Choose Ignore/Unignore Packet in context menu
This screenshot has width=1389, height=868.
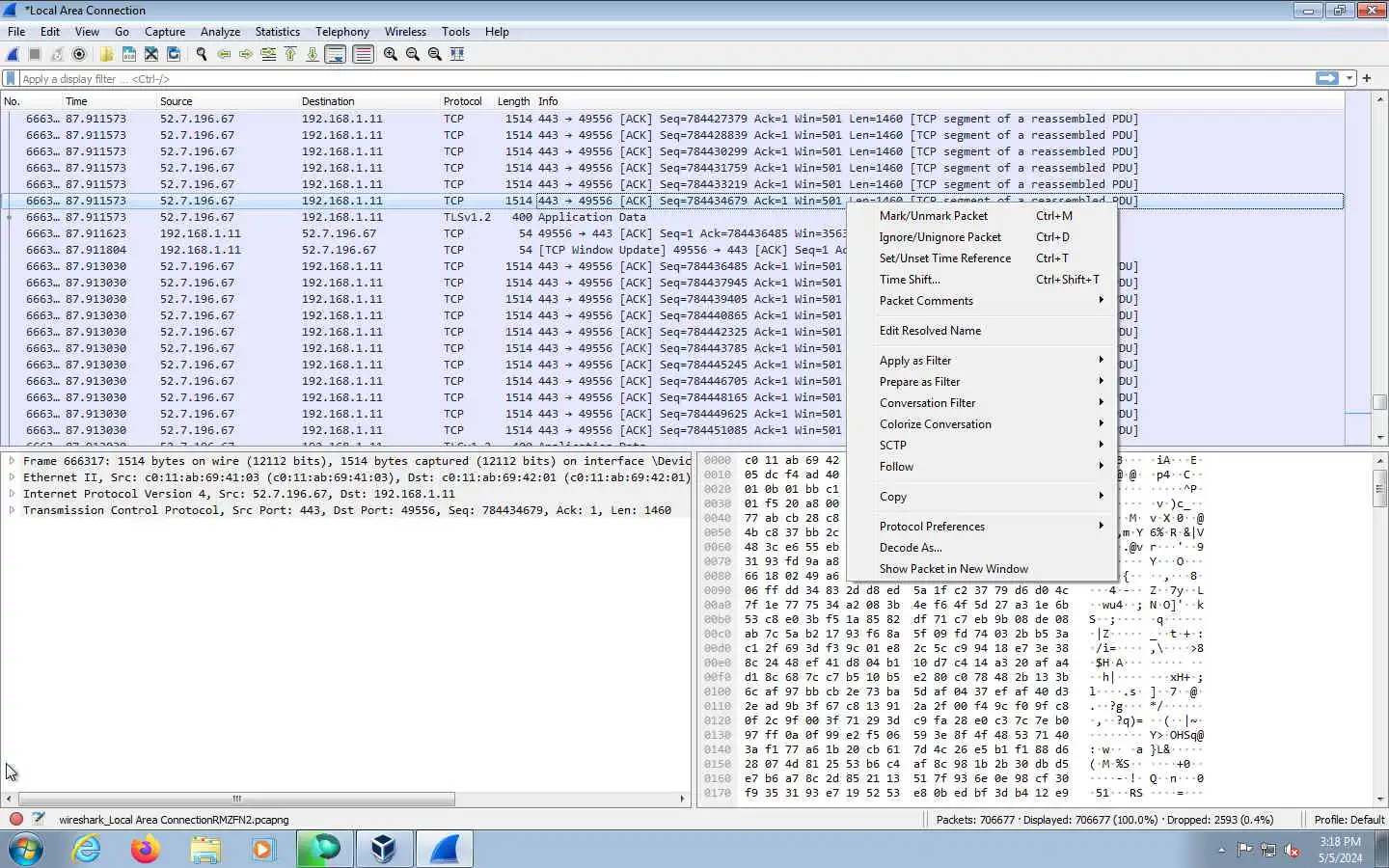983,237
